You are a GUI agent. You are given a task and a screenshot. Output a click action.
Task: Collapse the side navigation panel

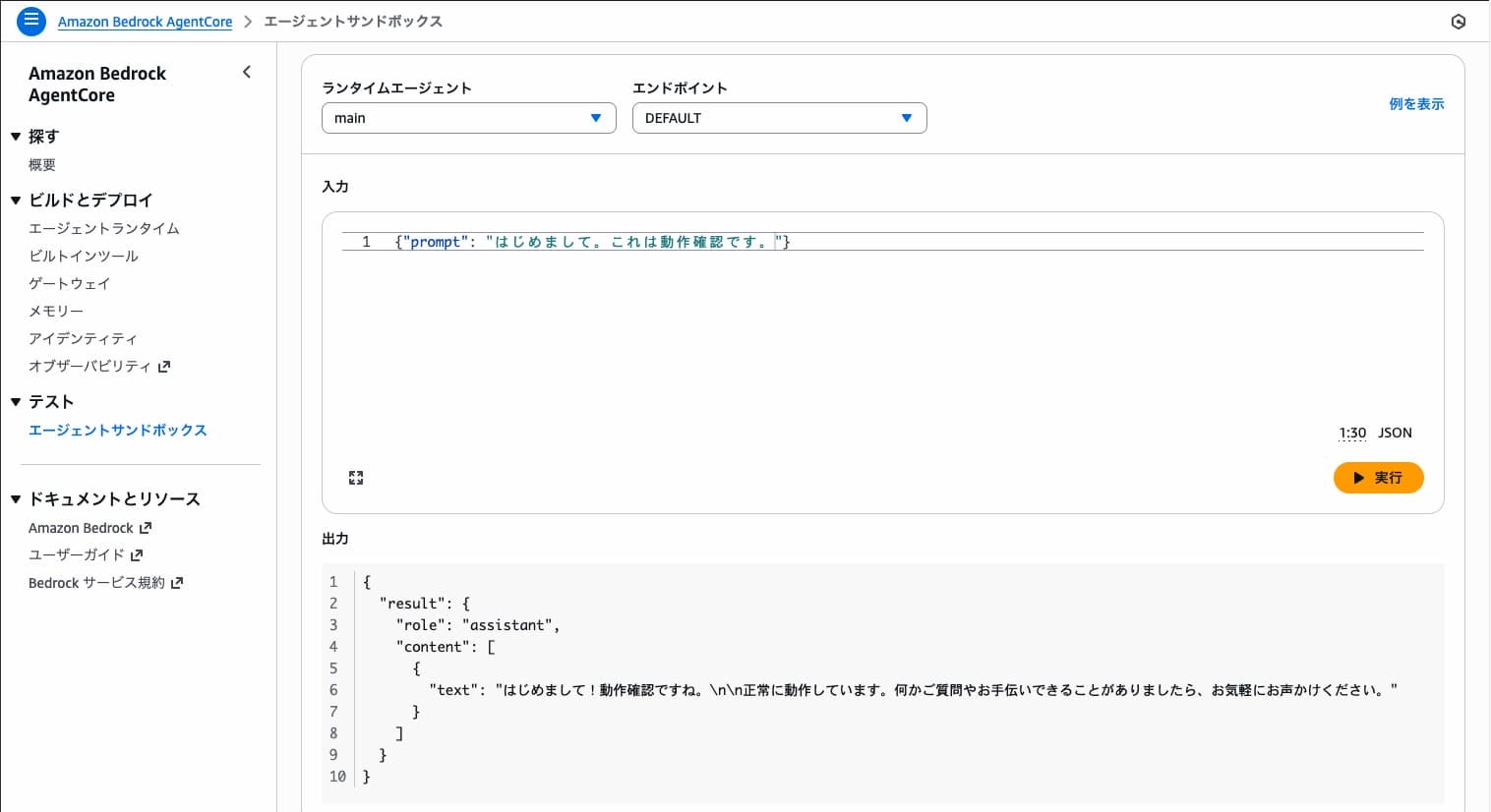[247, 72]
